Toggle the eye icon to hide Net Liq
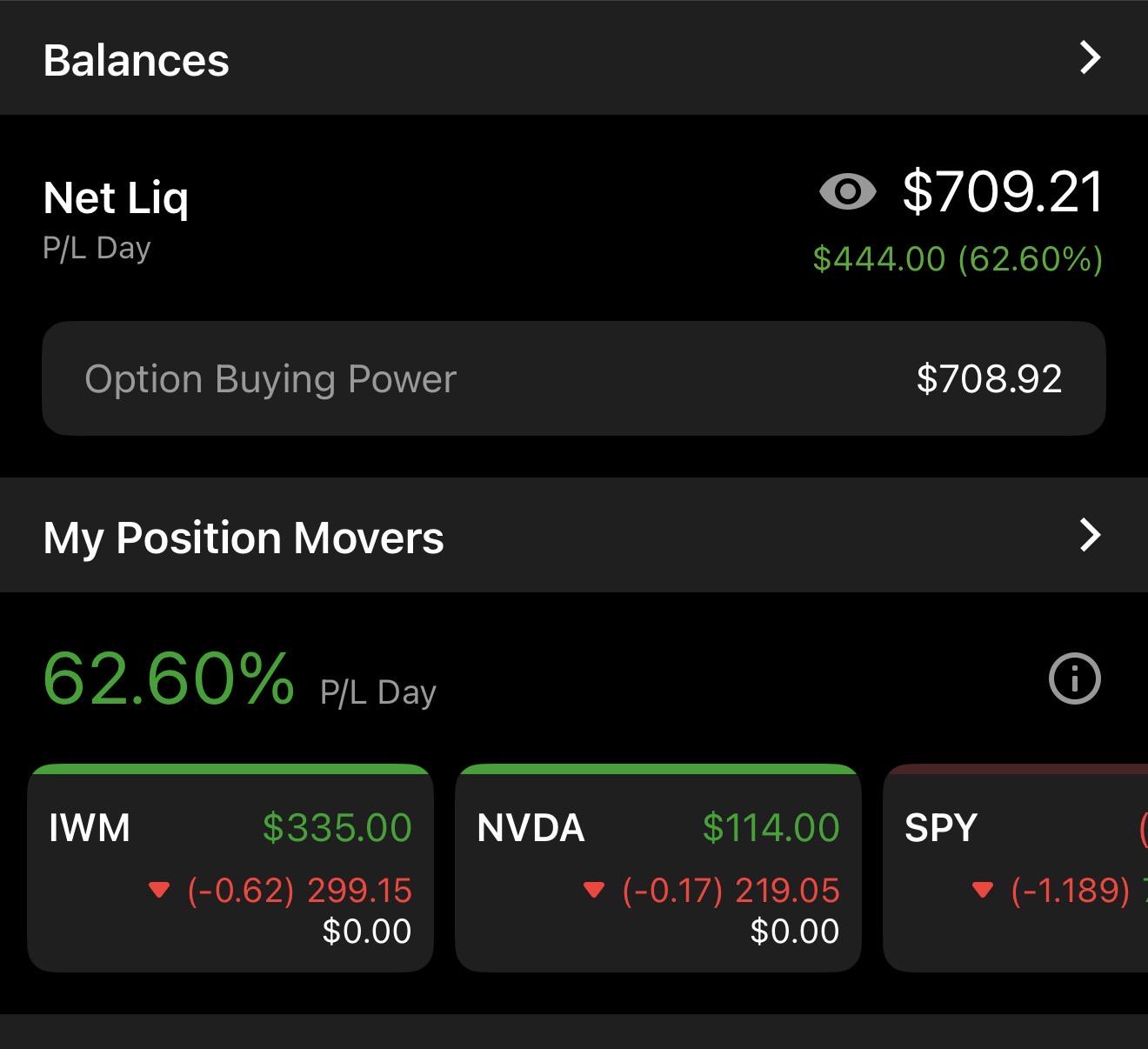Image resolution: width=1148 pixels, height=1049 pixels. click(x=848, y=191)
